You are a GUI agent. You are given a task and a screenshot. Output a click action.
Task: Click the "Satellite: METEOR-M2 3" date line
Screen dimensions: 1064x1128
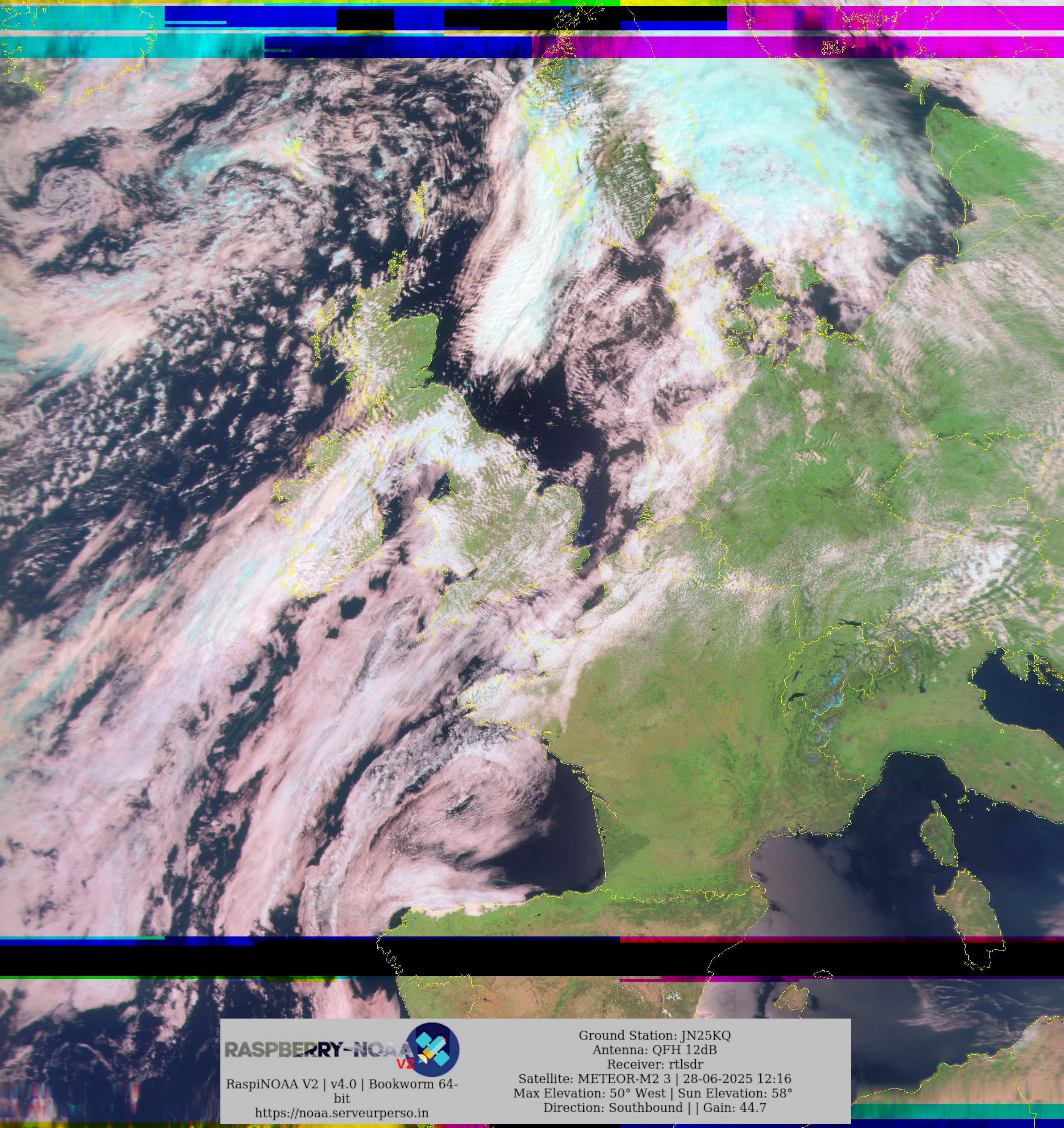coord(654,1079)
